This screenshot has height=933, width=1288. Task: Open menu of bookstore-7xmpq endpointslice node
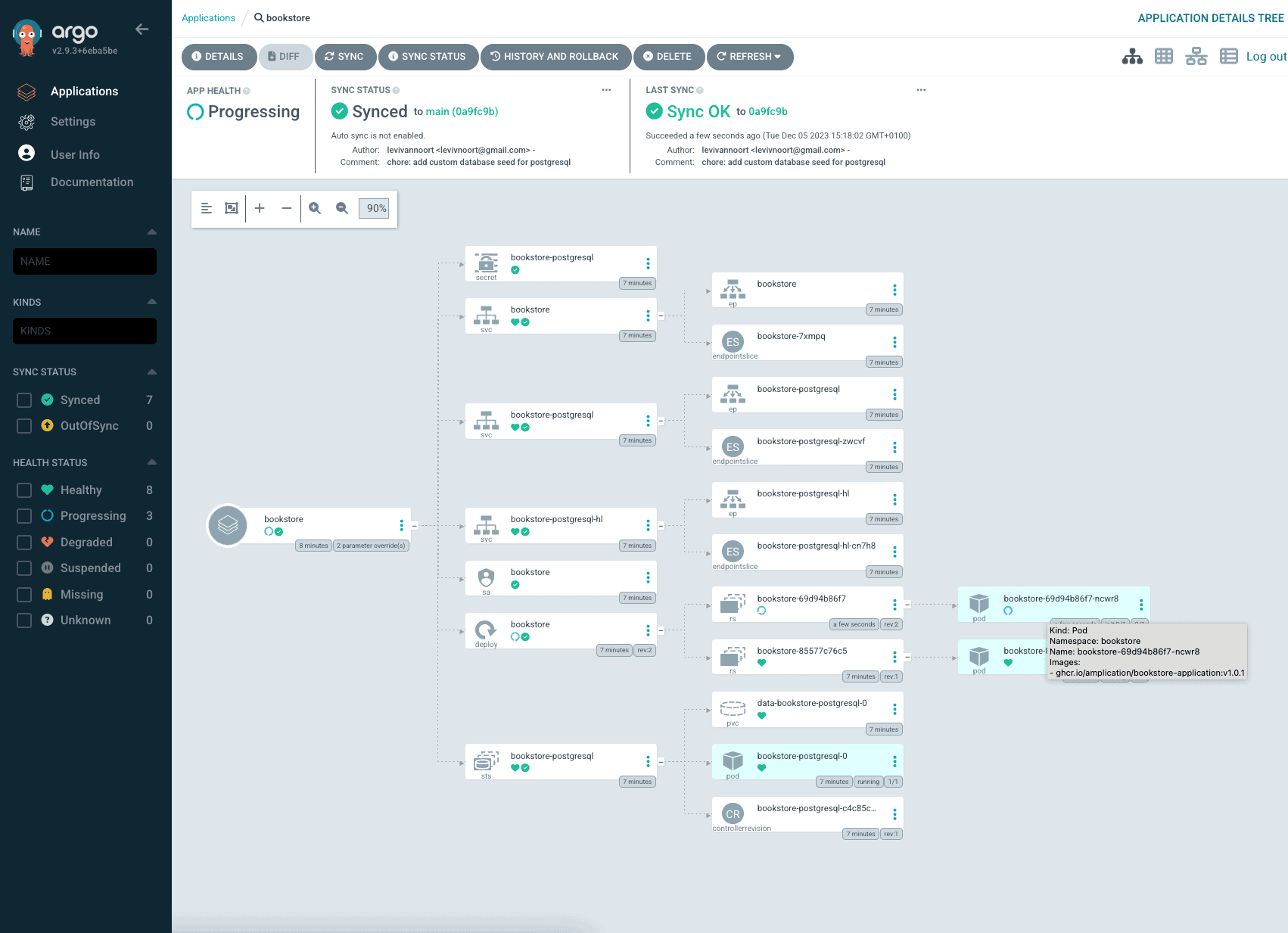pyautogui.click(x=894, y=342)
